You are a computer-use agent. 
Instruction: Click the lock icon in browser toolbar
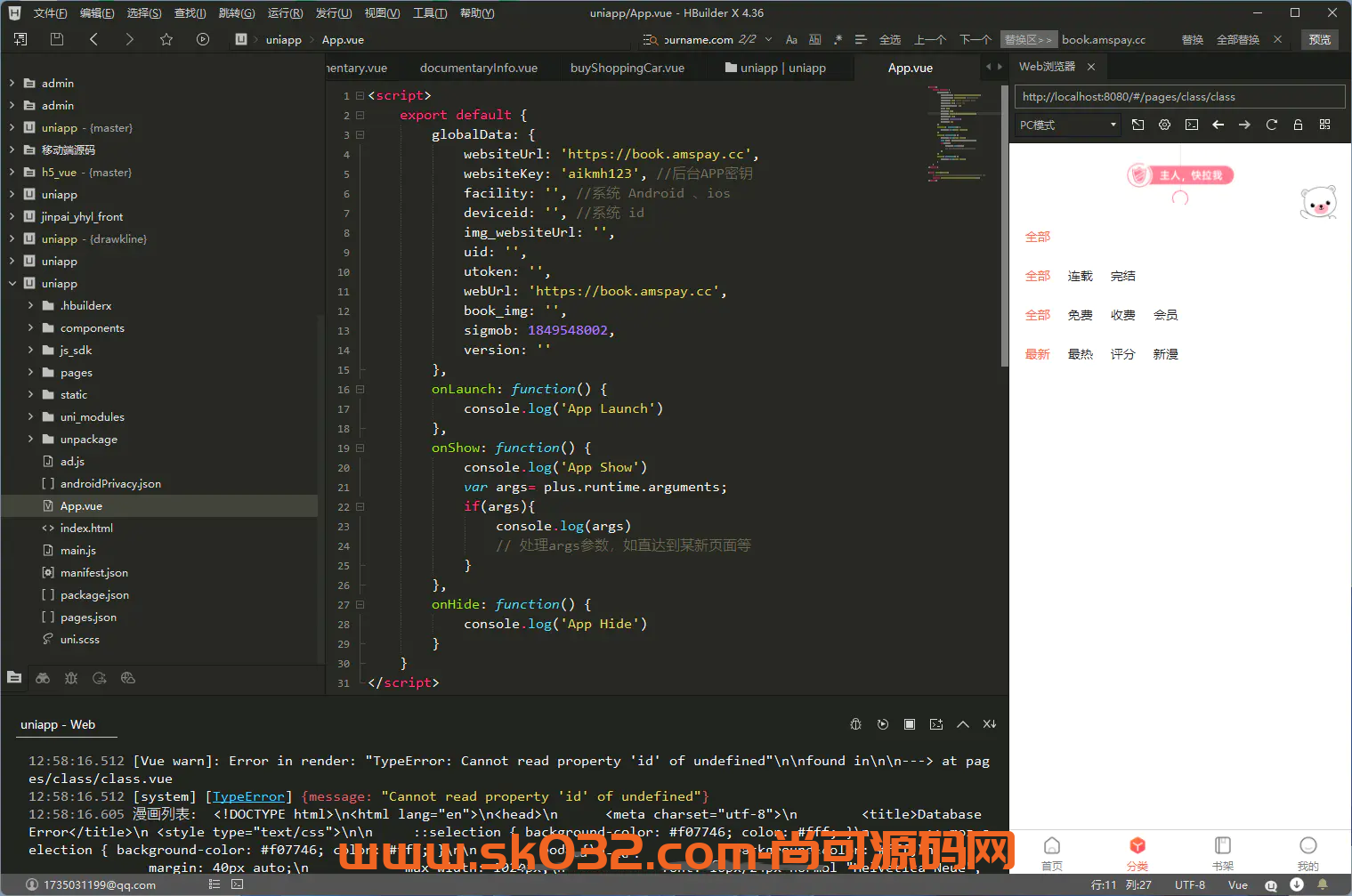(1298, 125)
